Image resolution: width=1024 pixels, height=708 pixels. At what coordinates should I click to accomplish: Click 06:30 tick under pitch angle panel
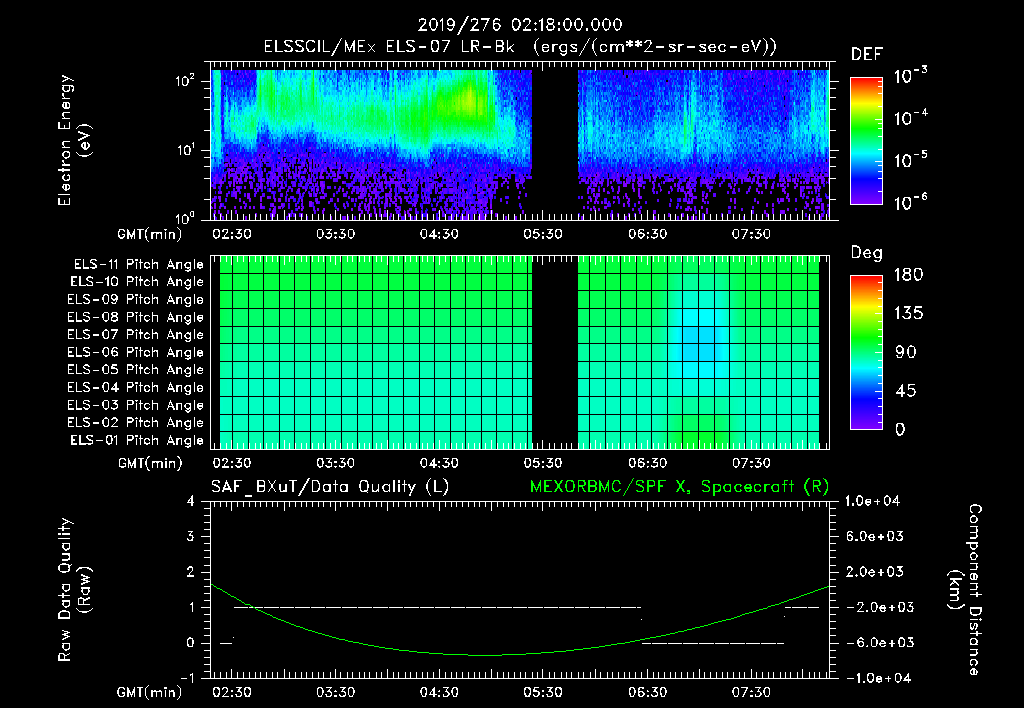click(647, 463)
